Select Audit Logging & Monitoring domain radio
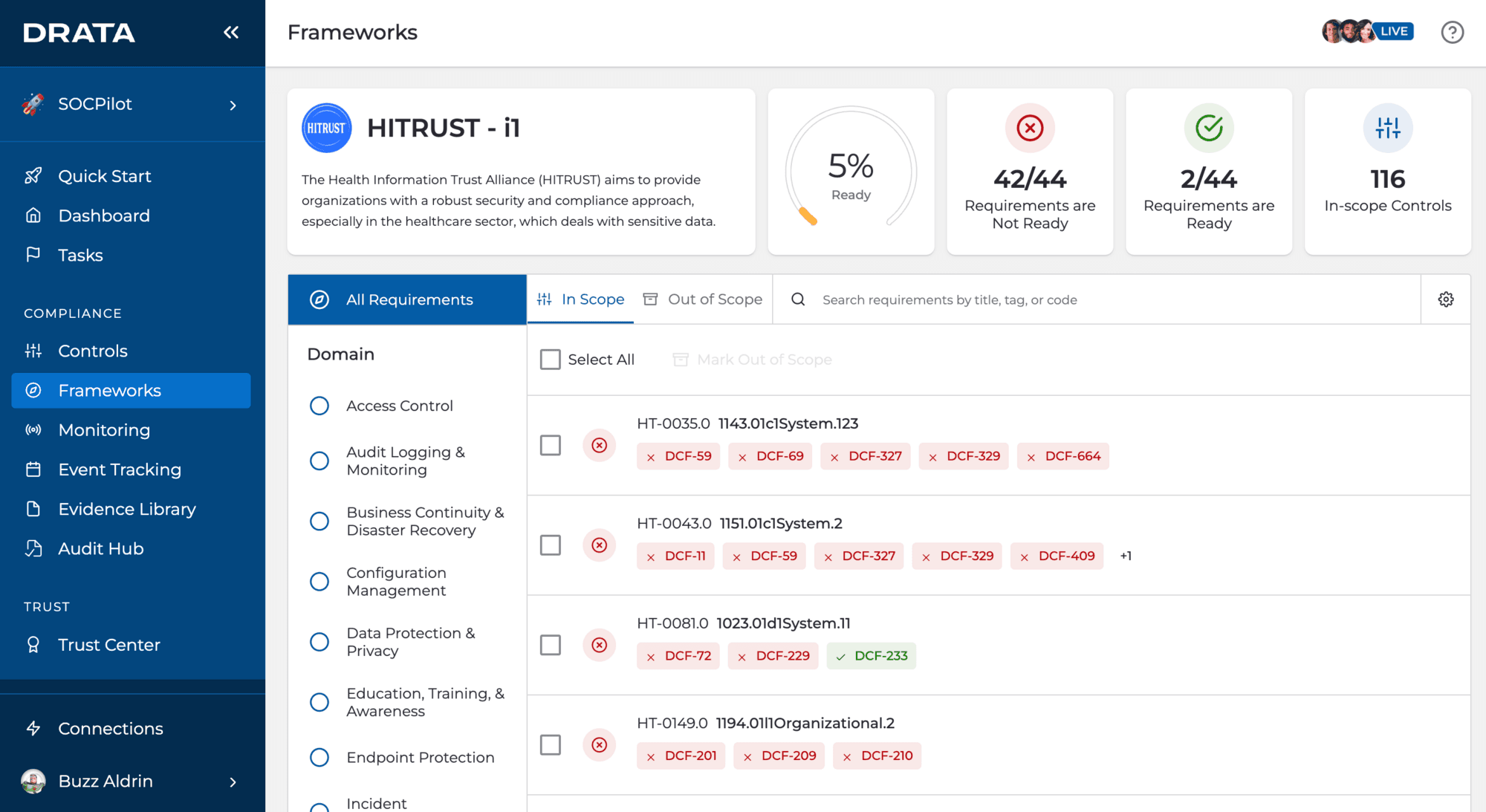1486x812 pixels. 319,461
